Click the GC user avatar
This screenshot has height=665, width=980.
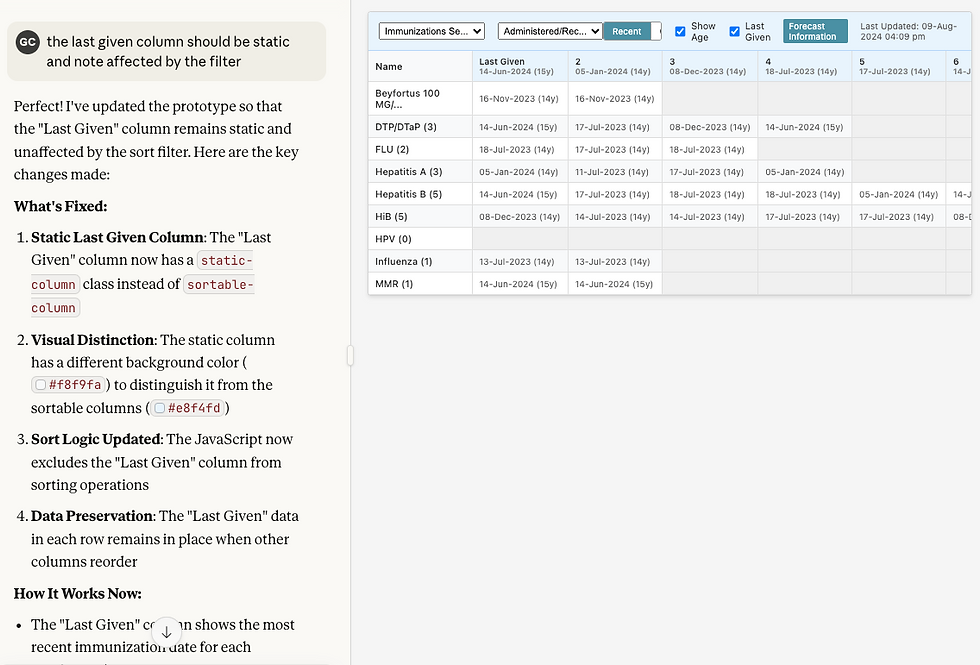pos(28,42)
